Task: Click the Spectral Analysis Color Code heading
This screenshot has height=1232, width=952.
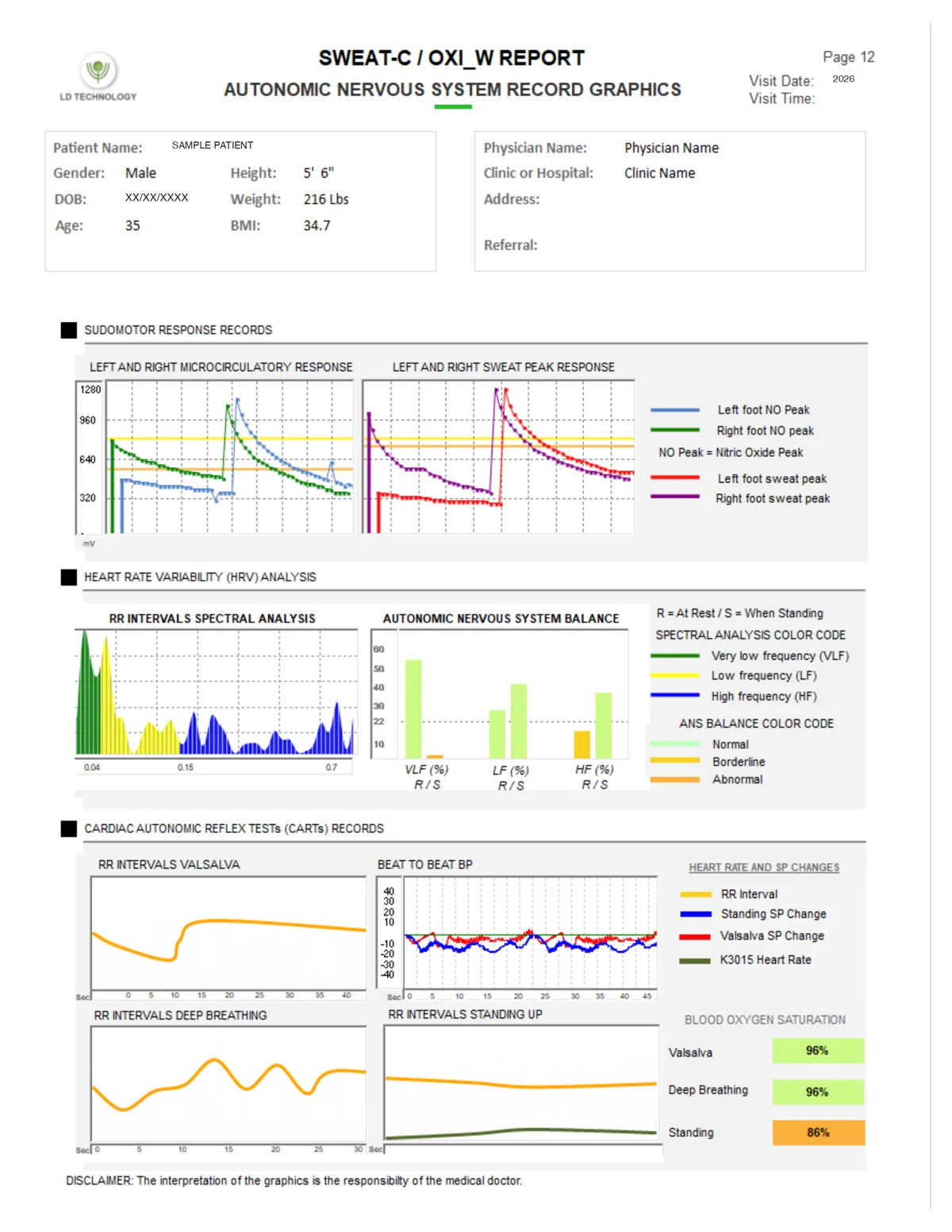Action: tap(750, 635)
